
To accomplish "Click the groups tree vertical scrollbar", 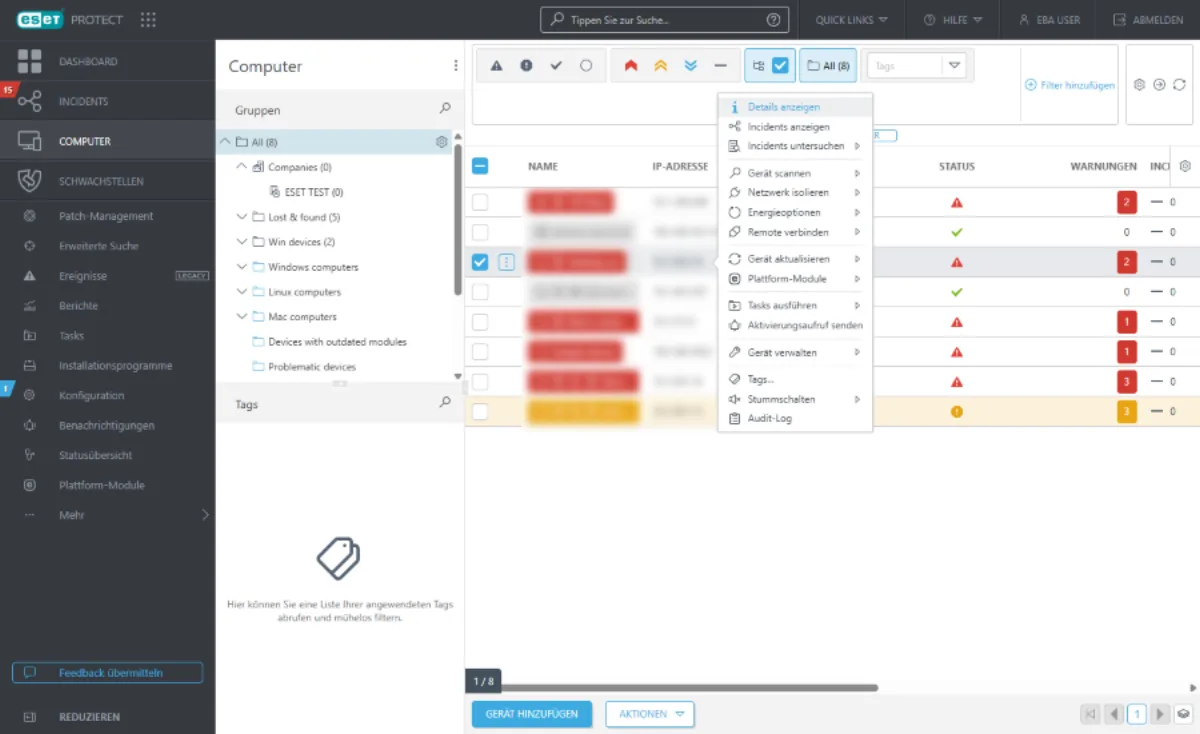I will pyautogui.click(x=458, y=218).
